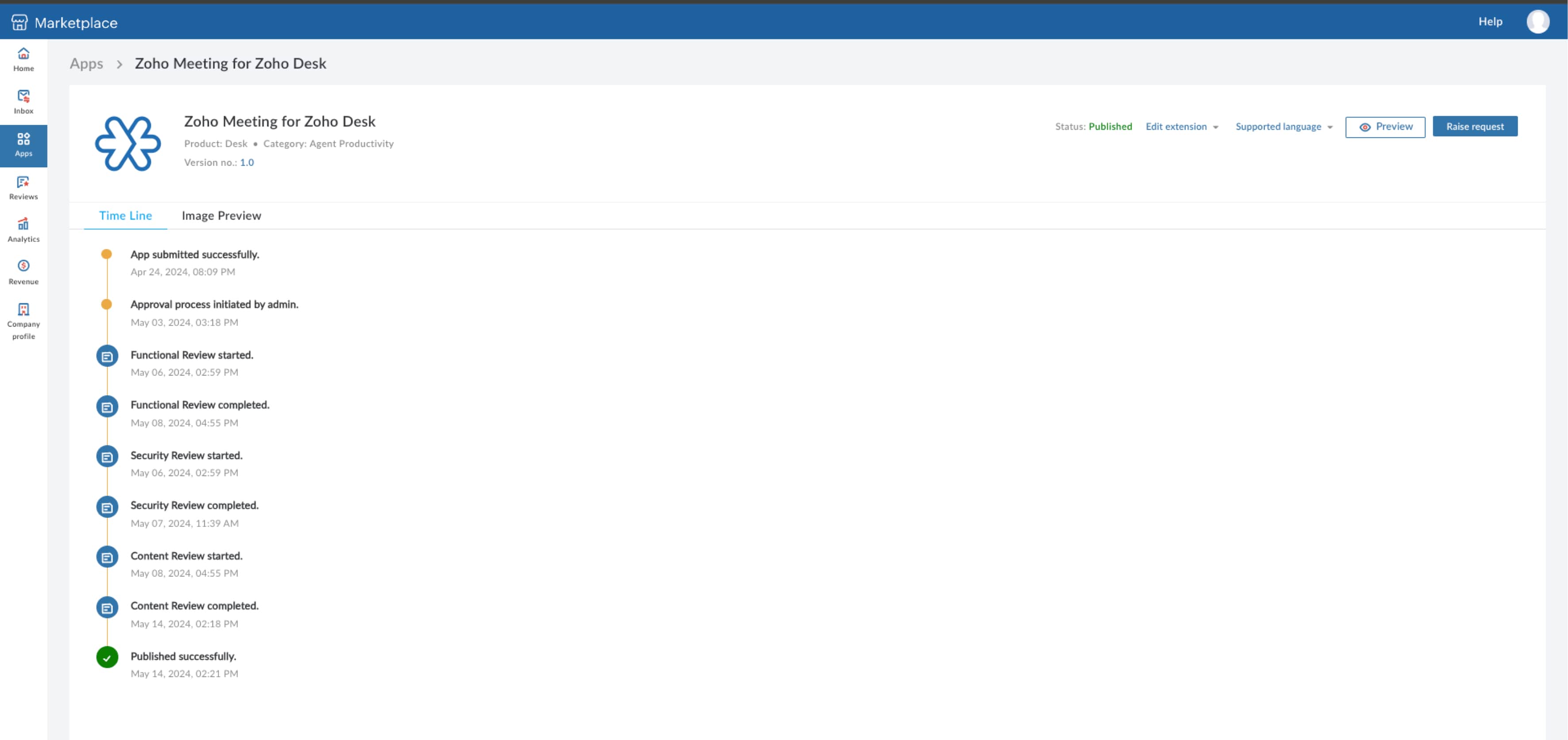Click Content Review started icon
1568x740 pixels.
(x=107, y=557)
